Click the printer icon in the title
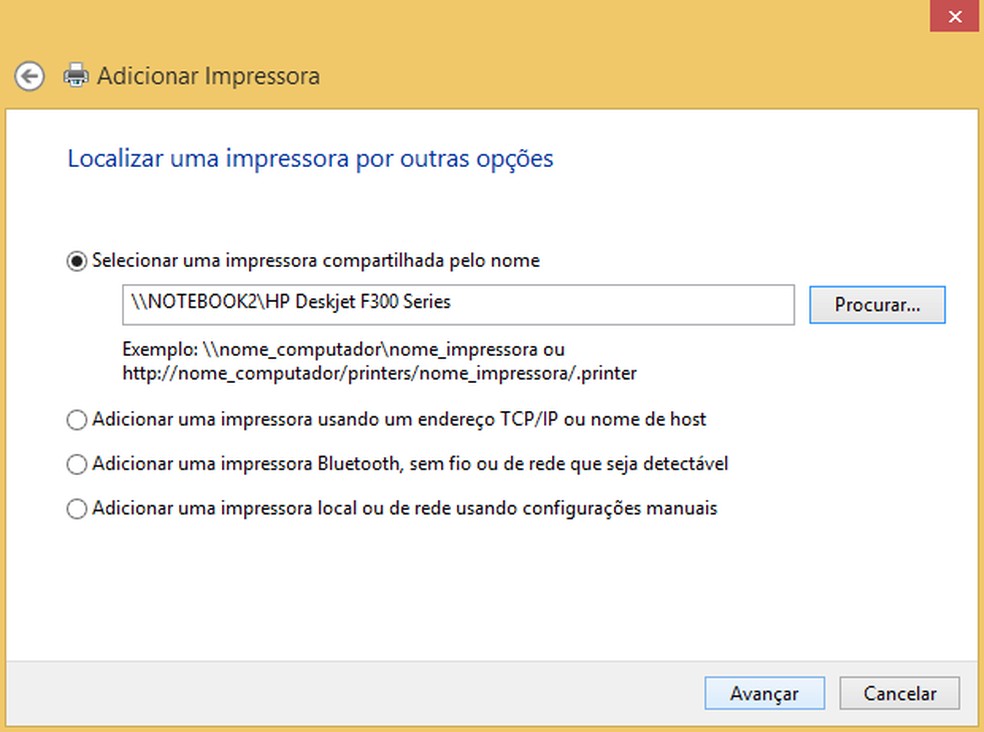The height and width of the screenshot is (732, 984). (x=75, y=76)
